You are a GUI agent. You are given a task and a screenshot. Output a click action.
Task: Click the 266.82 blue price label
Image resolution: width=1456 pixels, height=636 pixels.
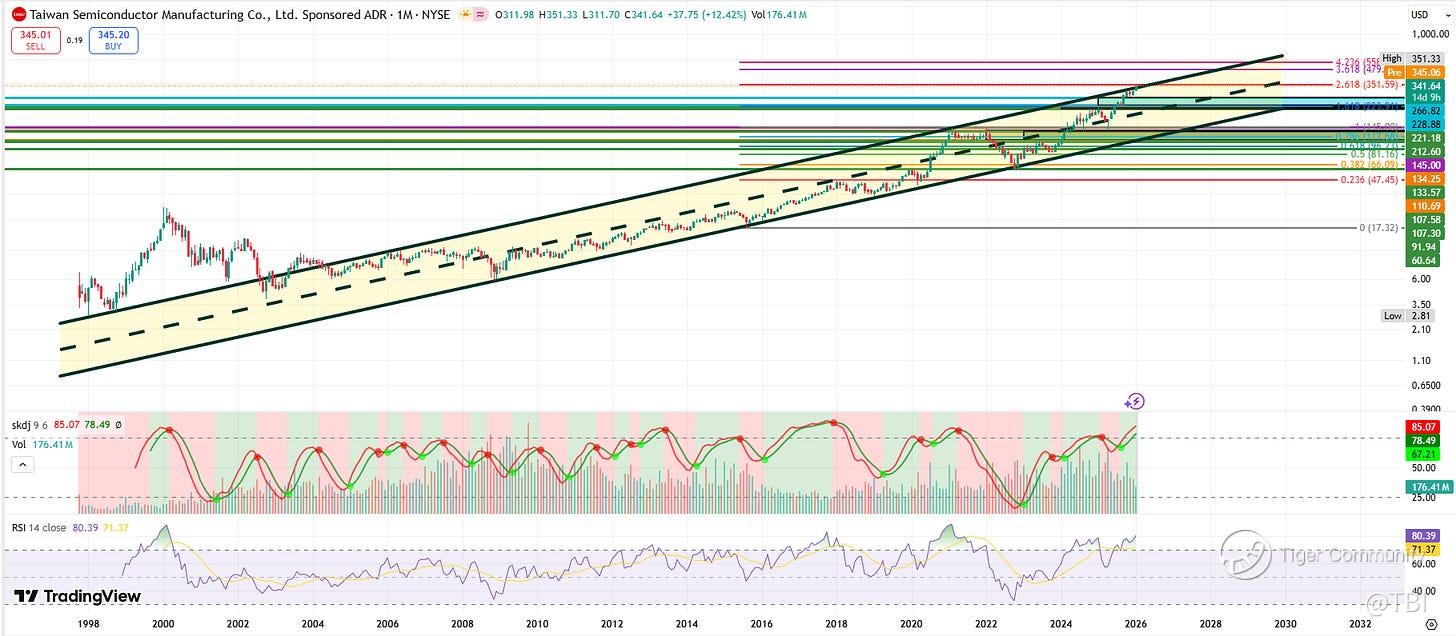[1424, 111]
